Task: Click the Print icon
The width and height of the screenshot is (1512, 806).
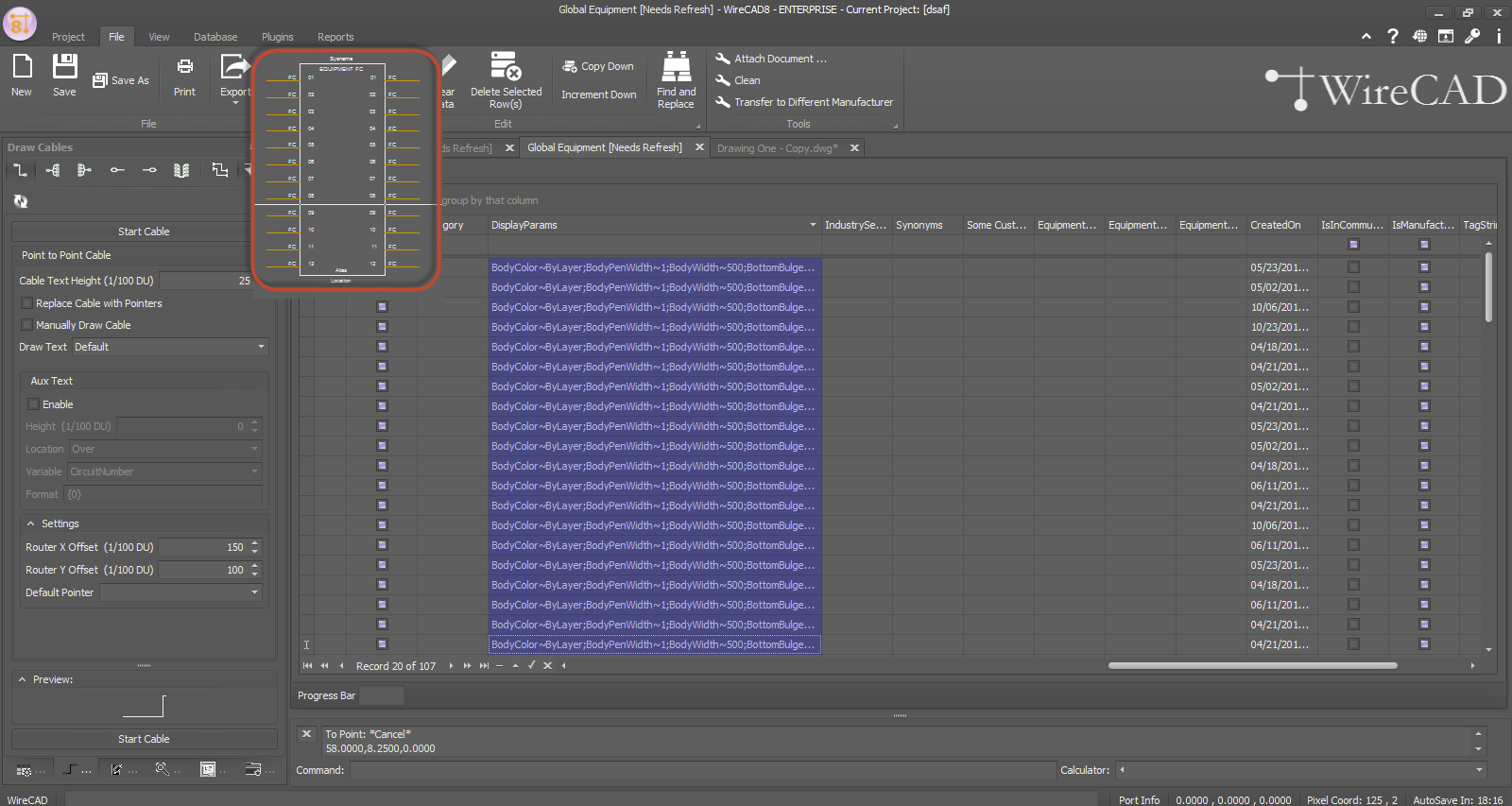Action: (x=185, y=66)
